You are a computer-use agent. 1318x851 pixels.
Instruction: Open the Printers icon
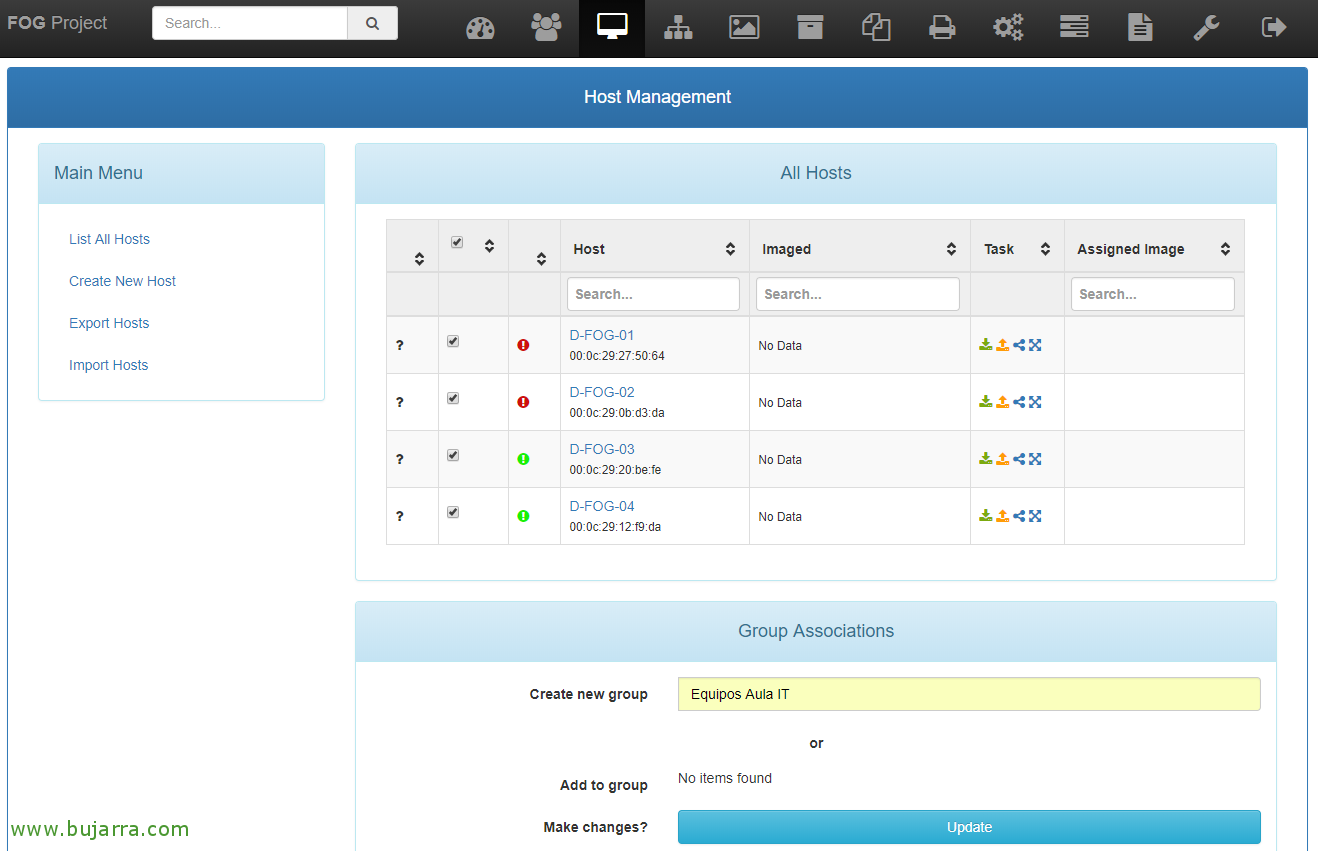point(942,28)
